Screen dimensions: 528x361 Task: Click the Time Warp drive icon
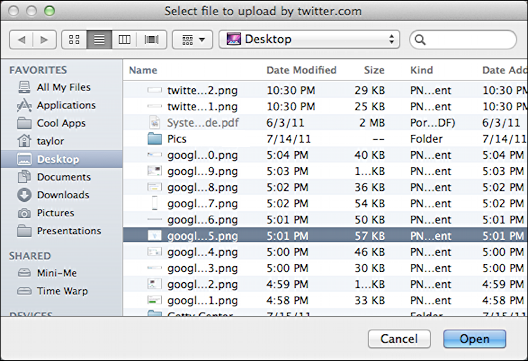24,291
